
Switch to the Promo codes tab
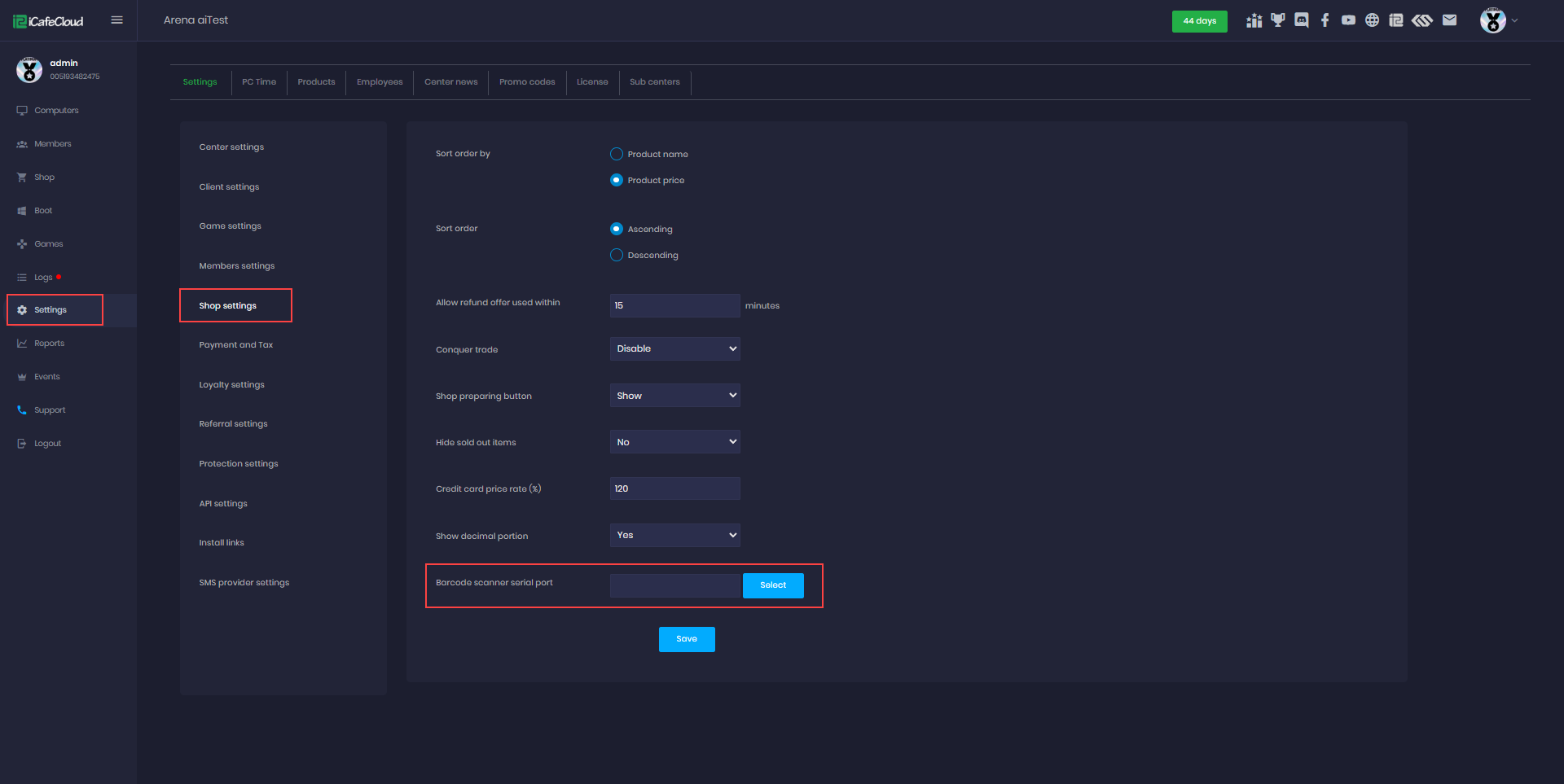point(526,81)
